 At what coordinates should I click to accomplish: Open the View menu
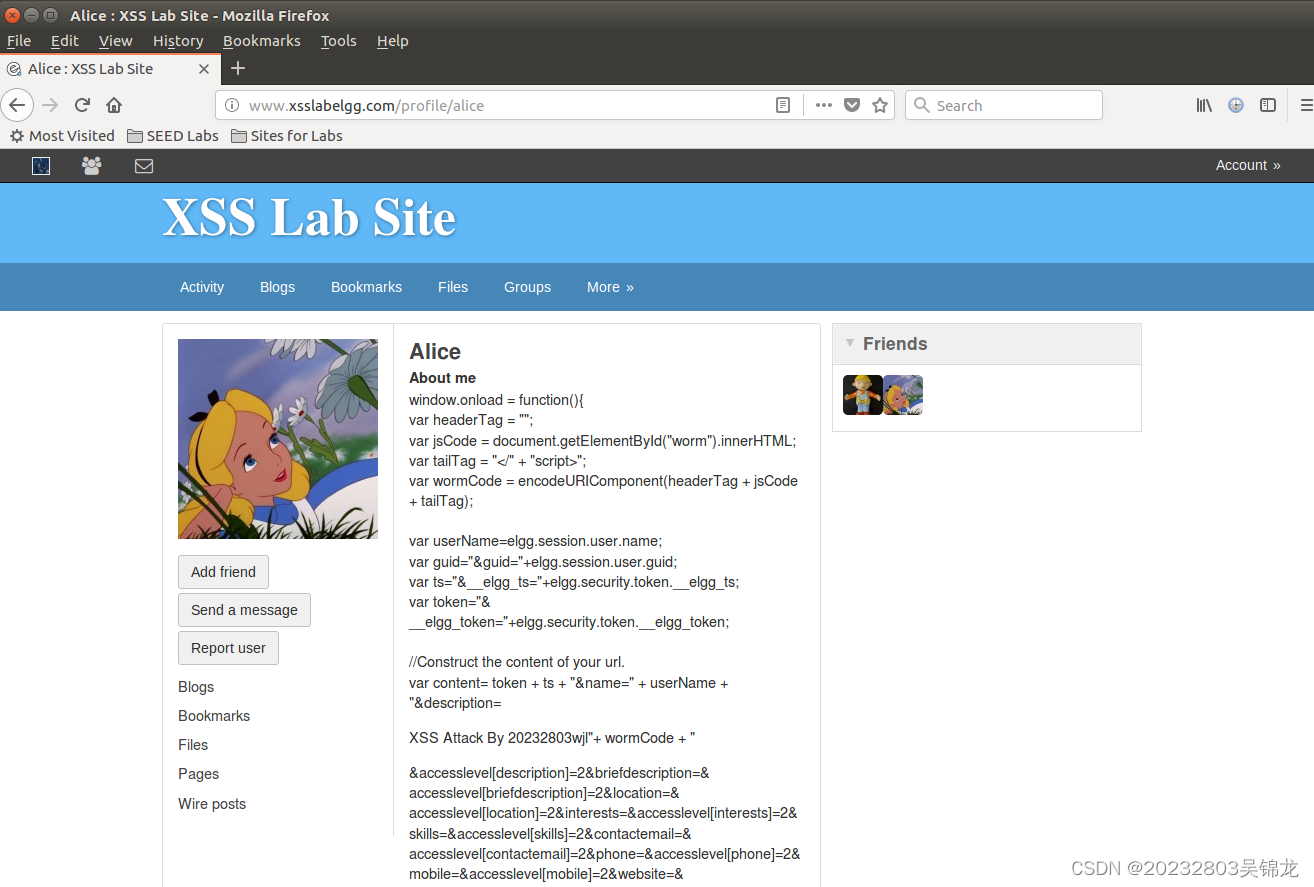pos(116,41)
